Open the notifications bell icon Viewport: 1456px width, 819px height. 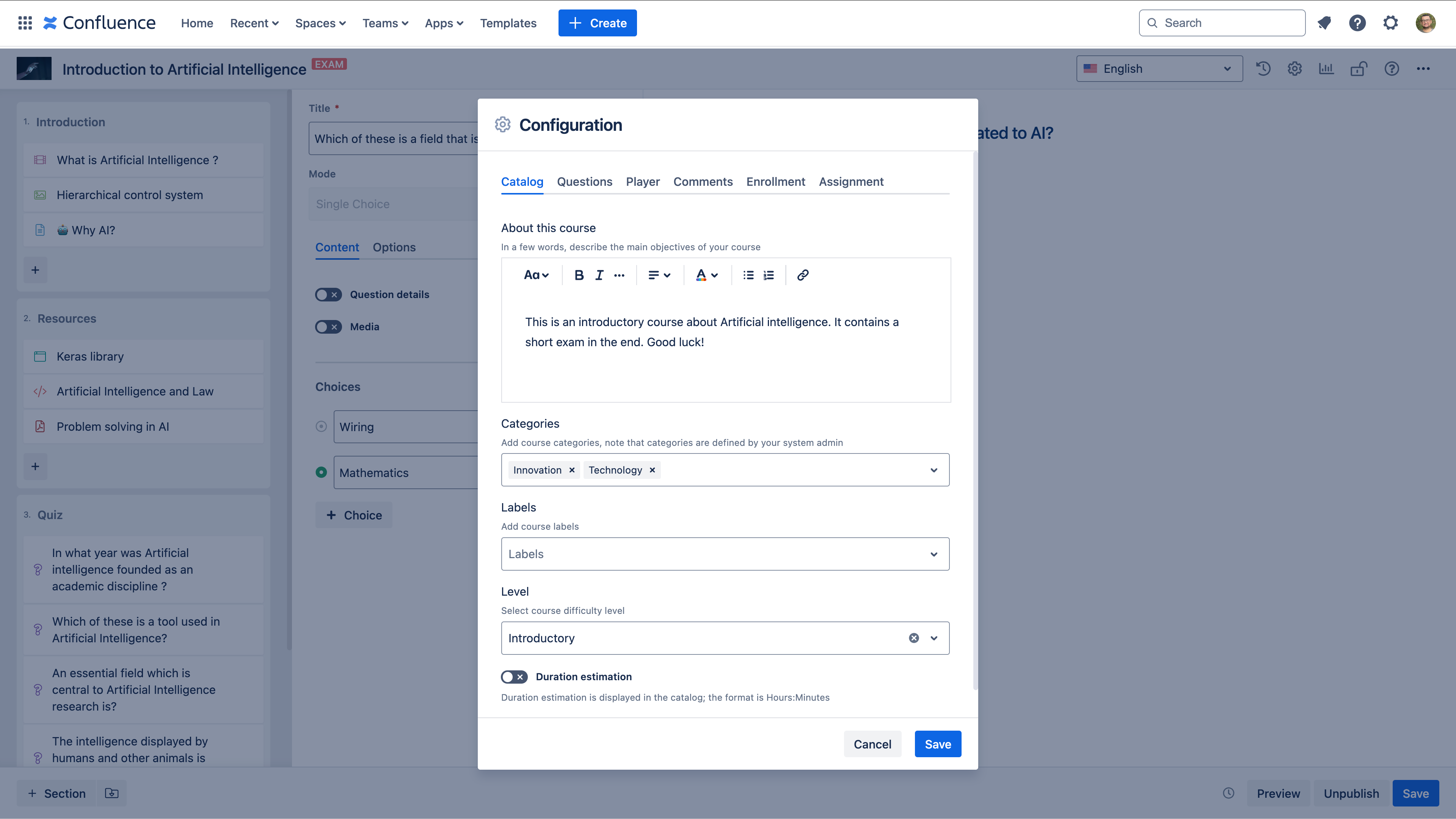pyautogui.click(x=1324, y=23)
